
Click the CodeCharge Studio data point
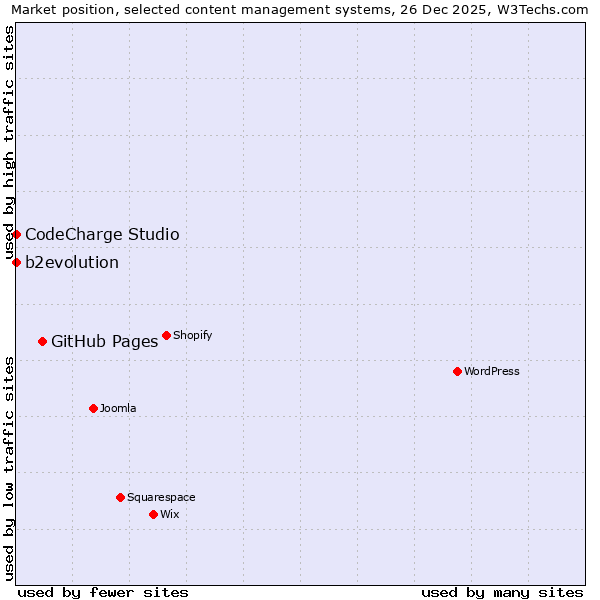coord(16,234)
